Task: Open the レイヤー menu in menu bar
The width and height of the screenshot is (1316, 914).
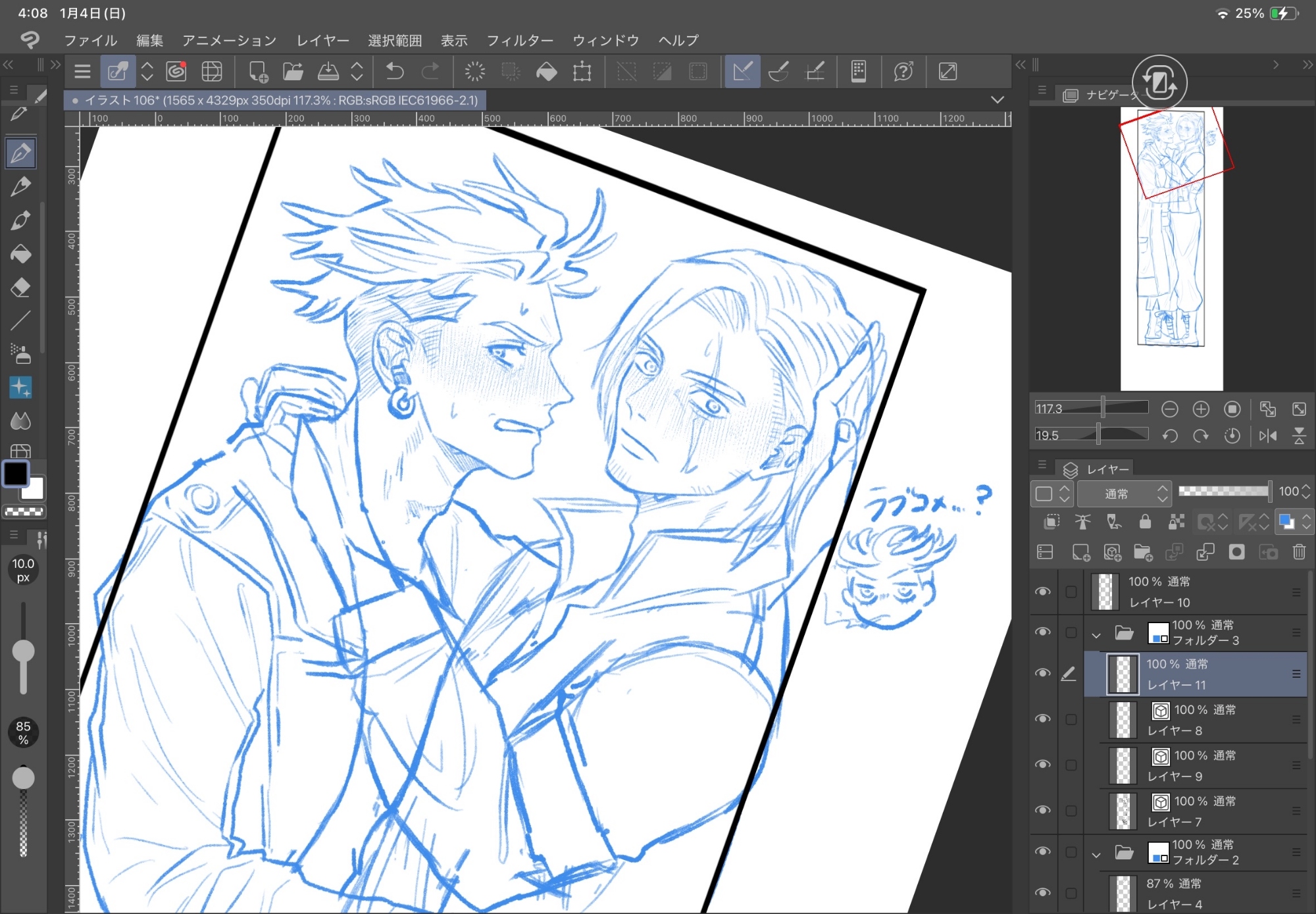Action: 322,41
